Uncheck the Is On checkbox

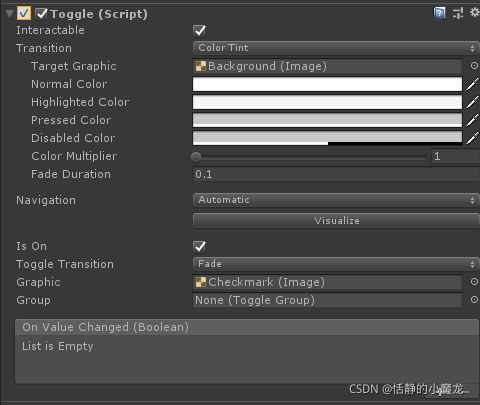pyautogui.click(x=199, y=247)
